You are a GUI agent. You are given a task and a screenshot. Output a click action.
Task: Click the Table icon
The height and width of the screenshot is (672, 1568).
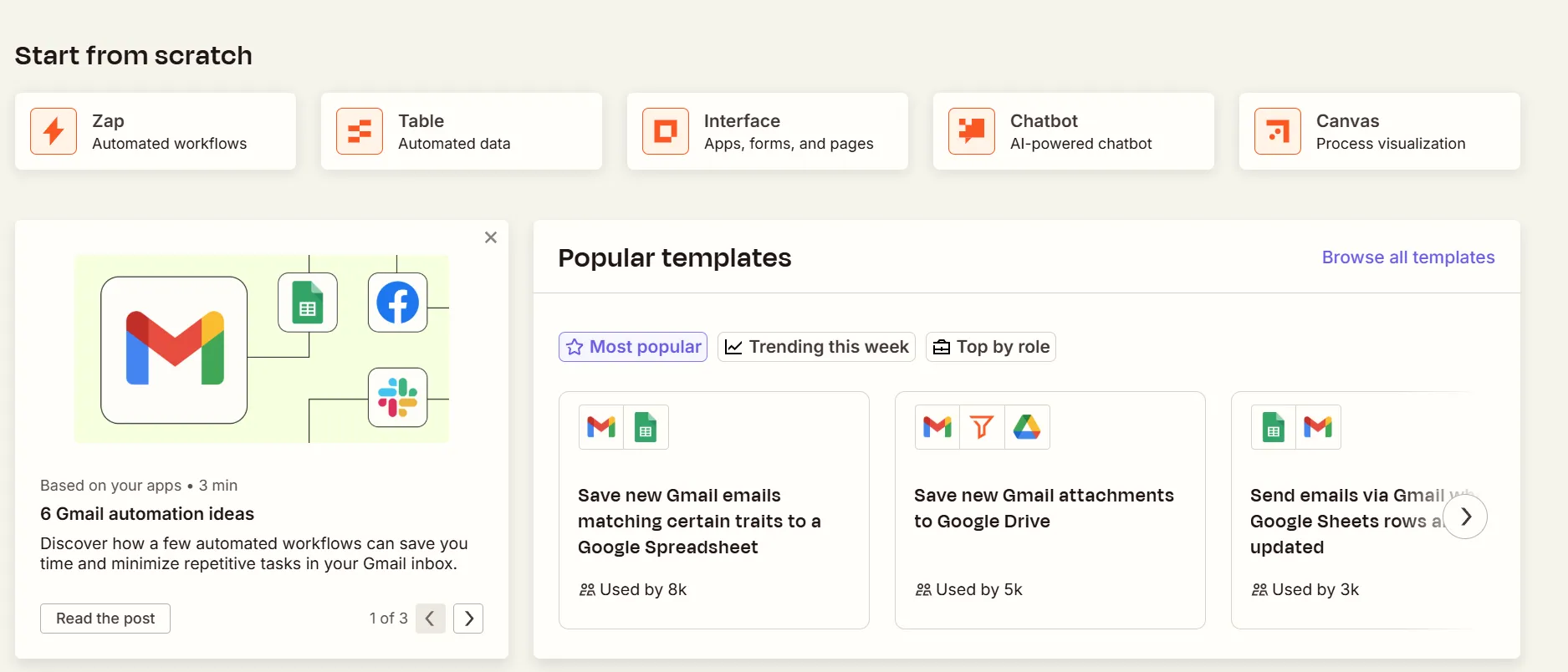click(x=360, y=131)
